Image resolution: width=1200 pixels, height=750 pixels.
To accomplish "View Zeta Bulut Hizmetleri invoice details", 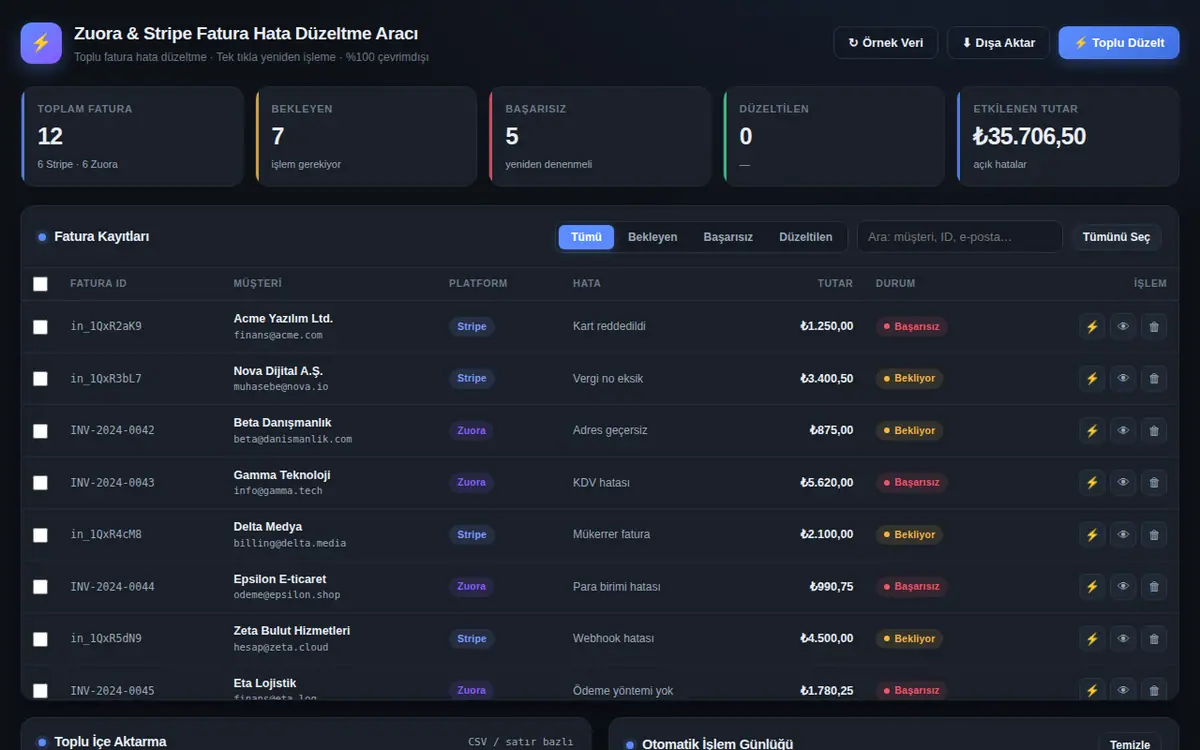I will point(1123,638).
